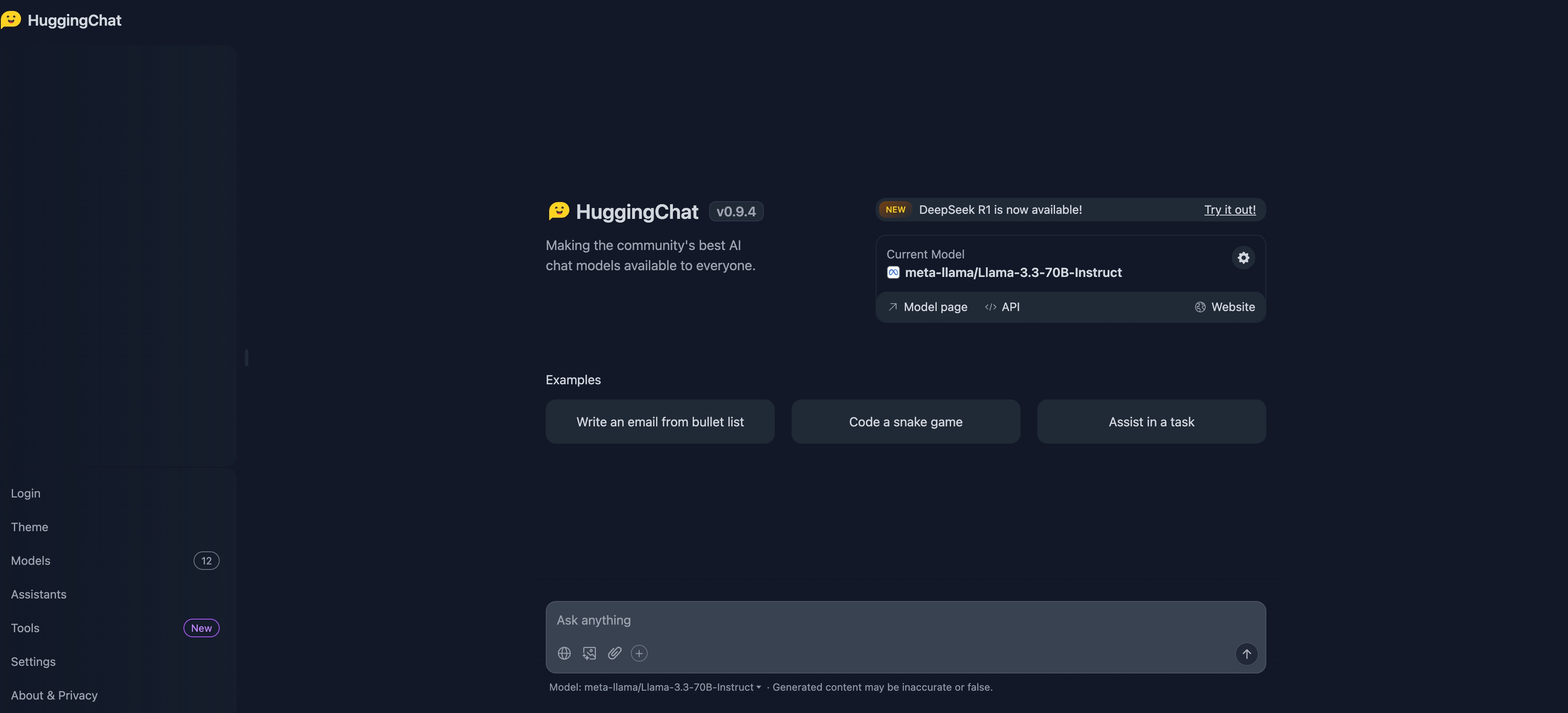Click the HuggingChat logo in top-left corner

[x=61, y=20]
